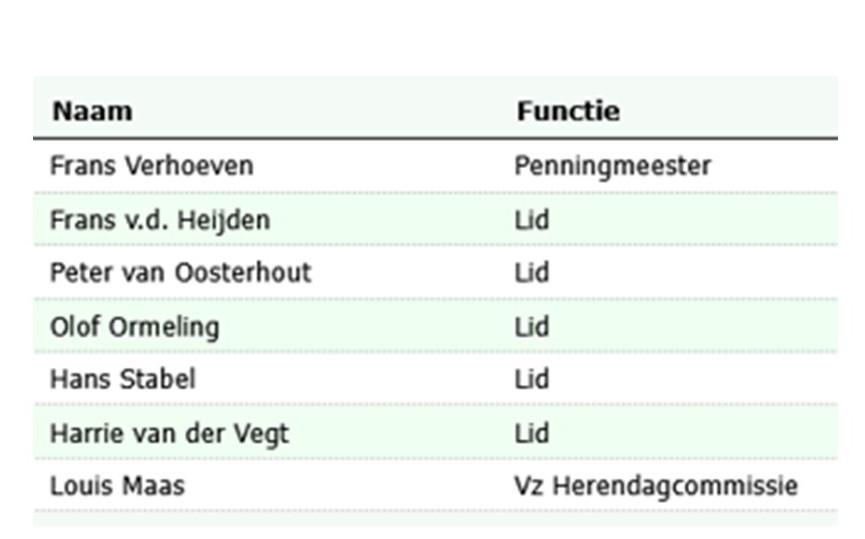Click the Vz Herendagcommissie function cell
The width and height of the screenshot is (865, 539).
click(x=656, y=487)
